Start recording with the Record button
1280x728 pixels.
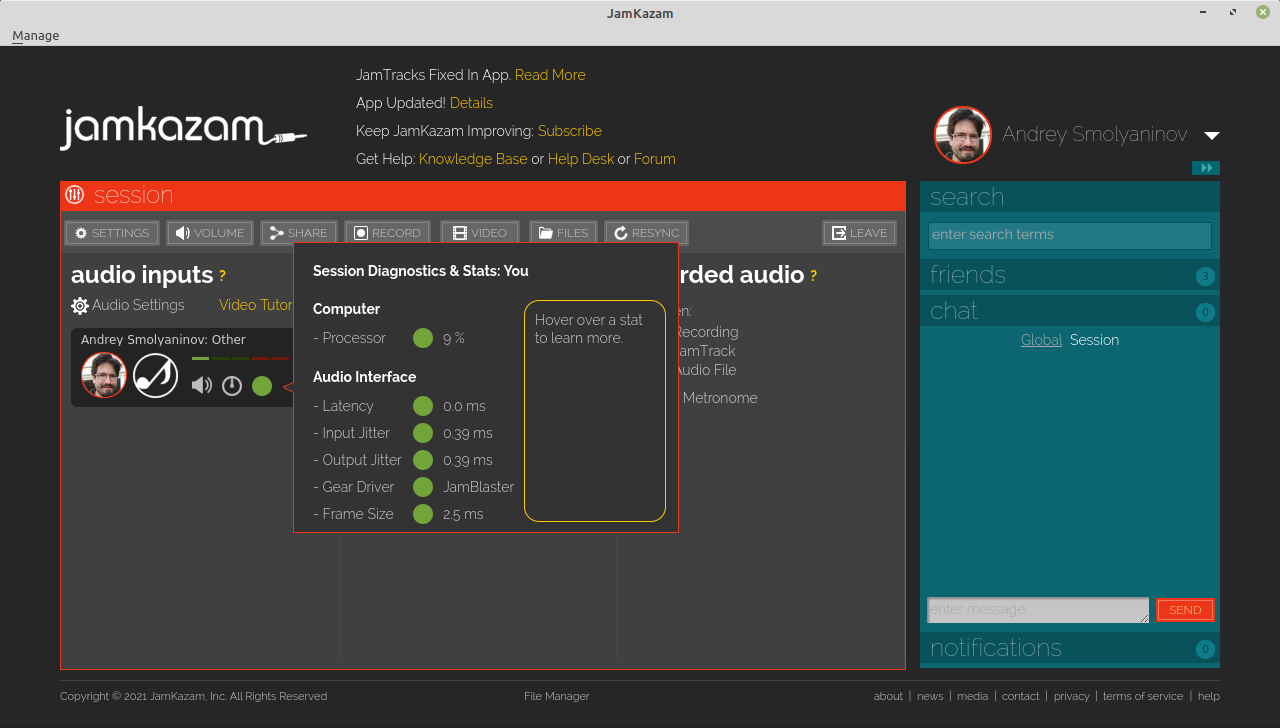(387, 233)
